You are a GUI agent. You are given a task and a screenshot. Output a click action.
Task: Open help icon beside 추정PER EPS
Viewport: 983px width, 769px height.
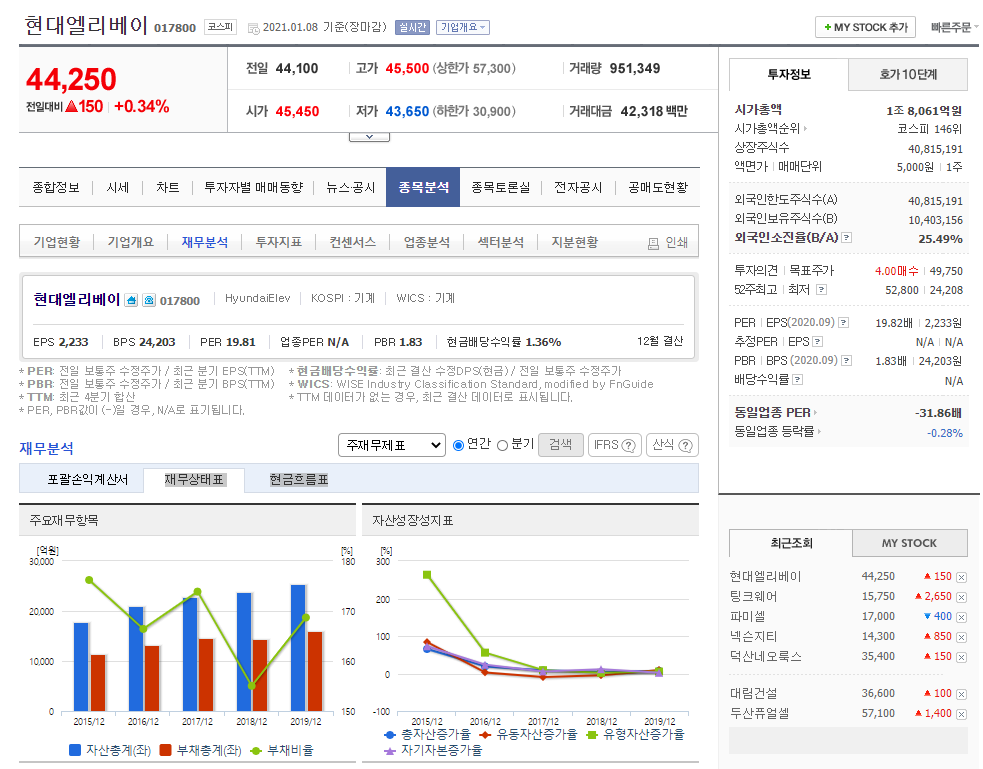click(x=817, y=342)
